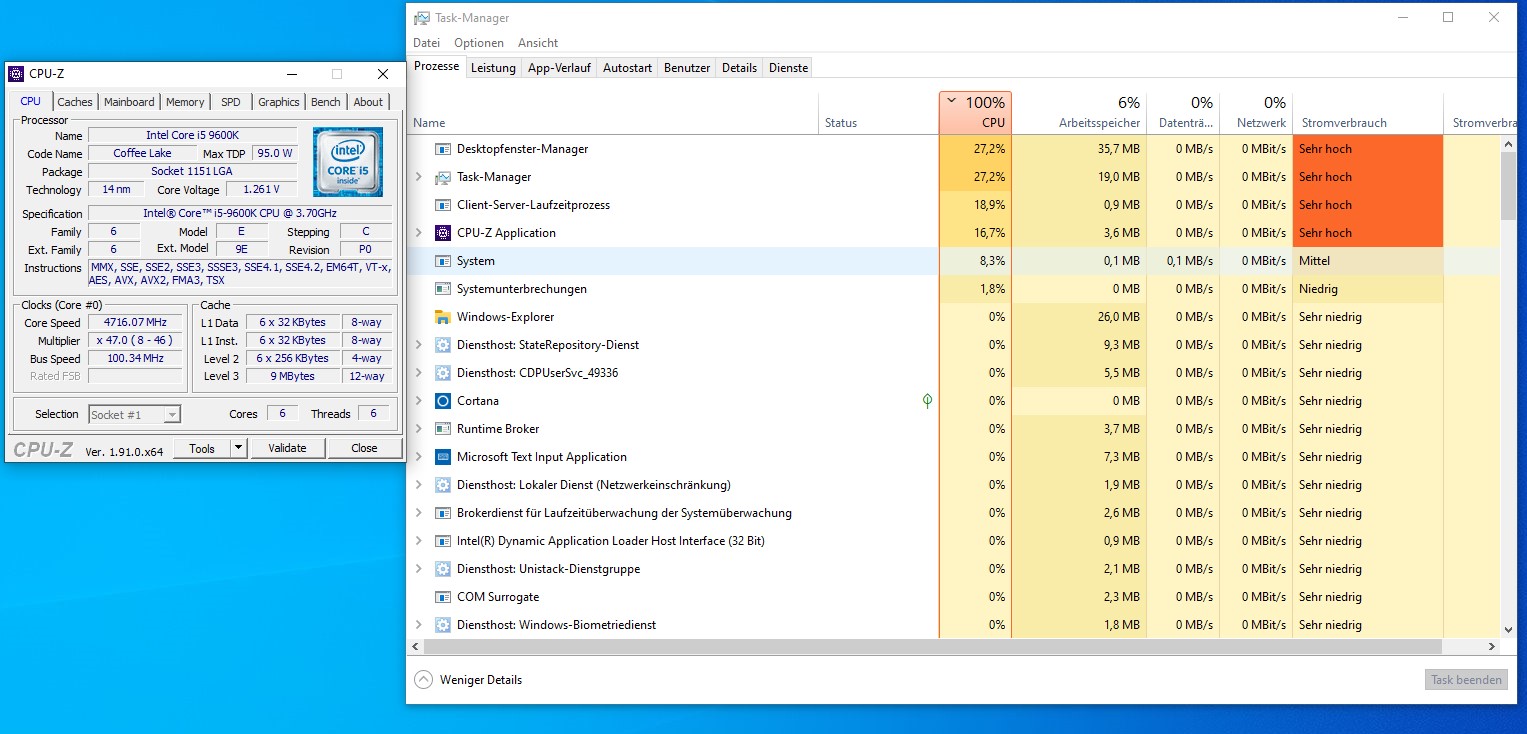Click the CDPUserSvc_49336 gear icon
1527x734 pixels.
(x=443, y=373)
